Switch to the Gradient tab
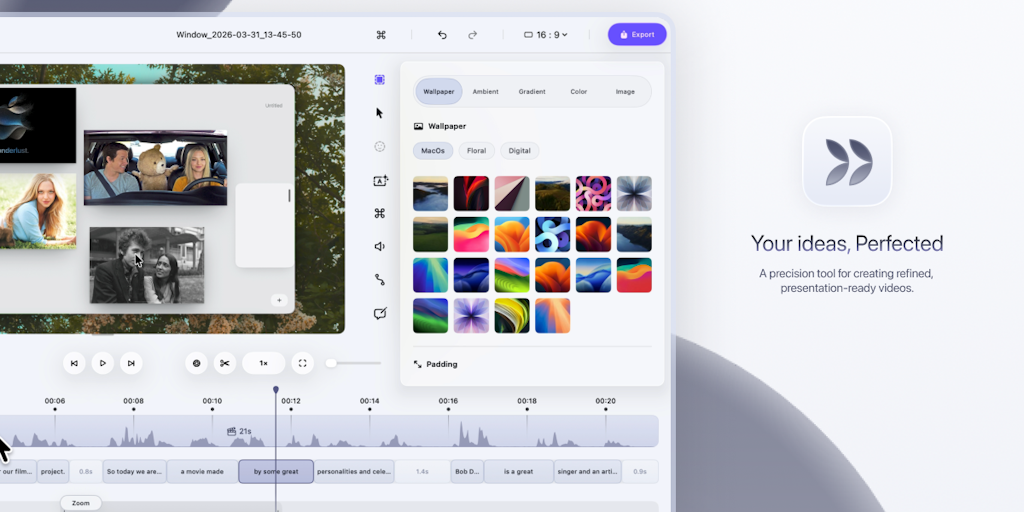The image size is (1024, 512). (532, 91)
